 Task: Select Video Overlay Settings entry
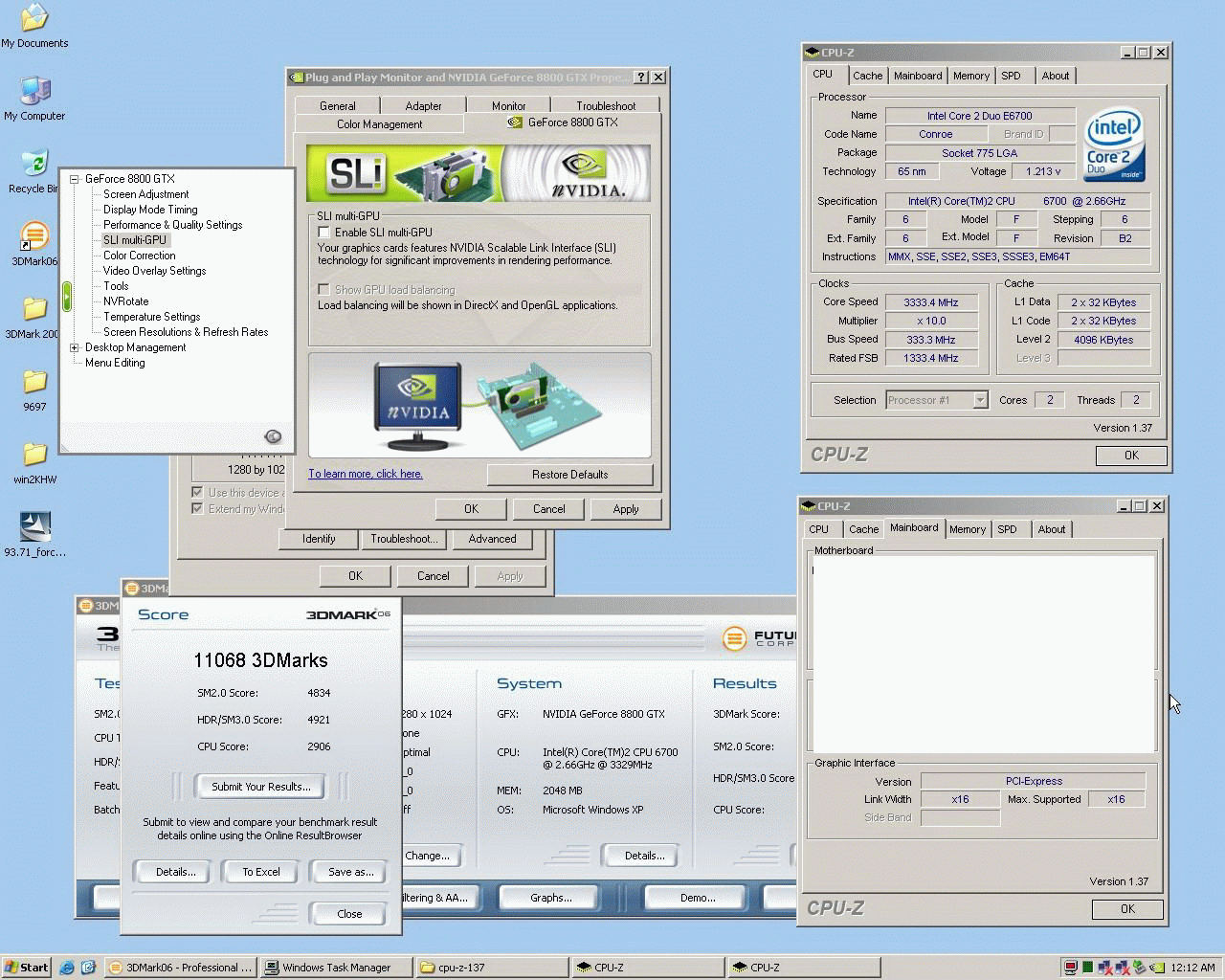pos(154,271)
